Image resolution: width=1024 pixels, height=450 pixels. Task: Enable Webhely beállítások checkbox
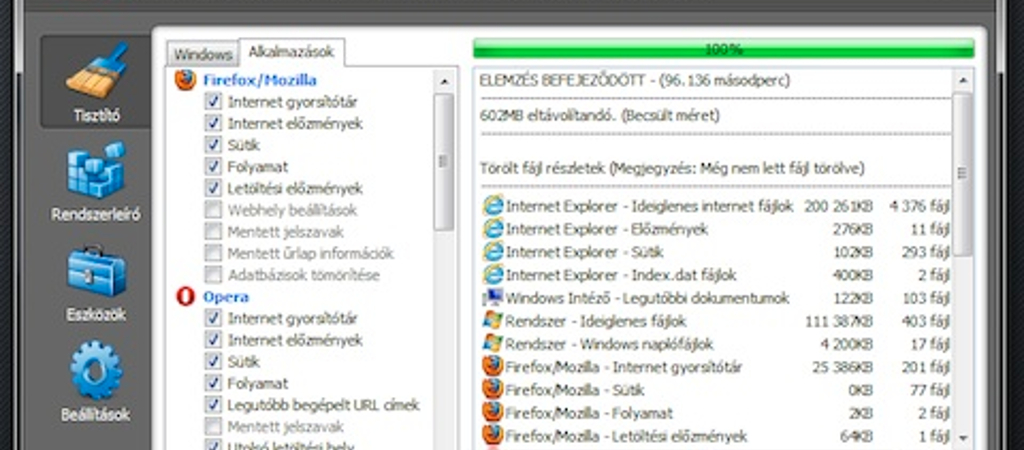coord(213,210)
